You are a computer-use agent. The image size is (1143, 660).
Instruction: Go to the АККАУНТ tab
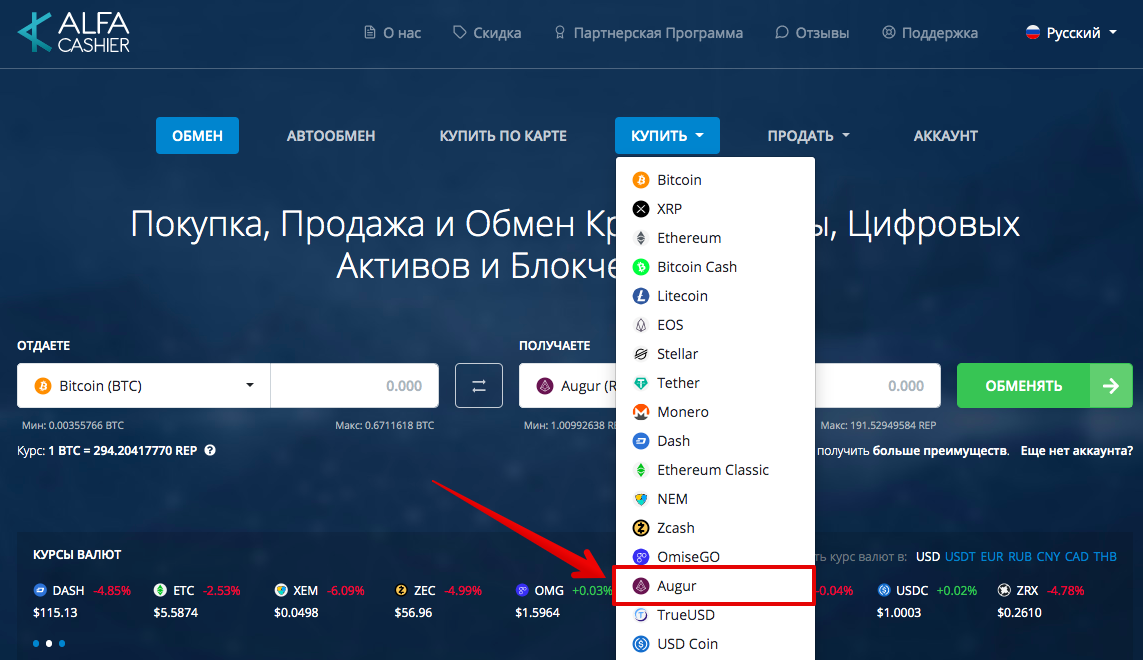tap(945, 136)
